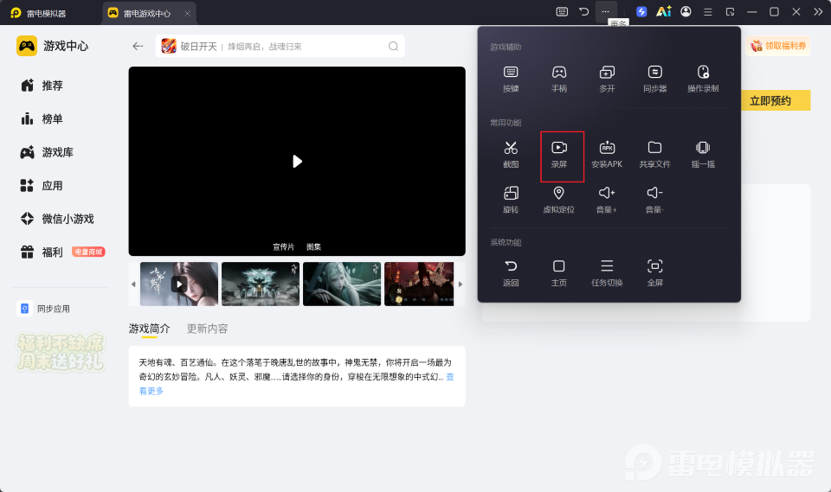Click the 破日开天 search field
The image size is (831, 492).
tap(280, 46)
